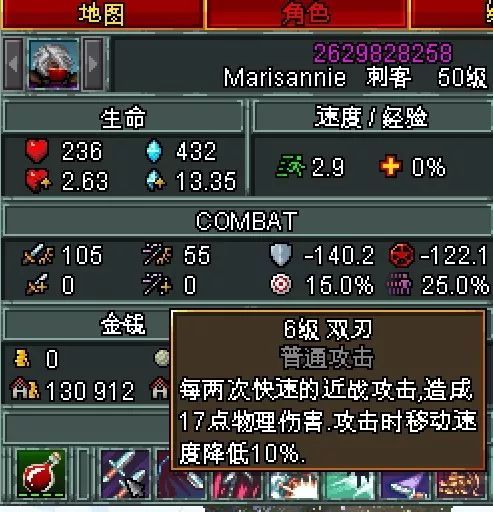Click the orange plus experience bonus icon

(390, 166)
